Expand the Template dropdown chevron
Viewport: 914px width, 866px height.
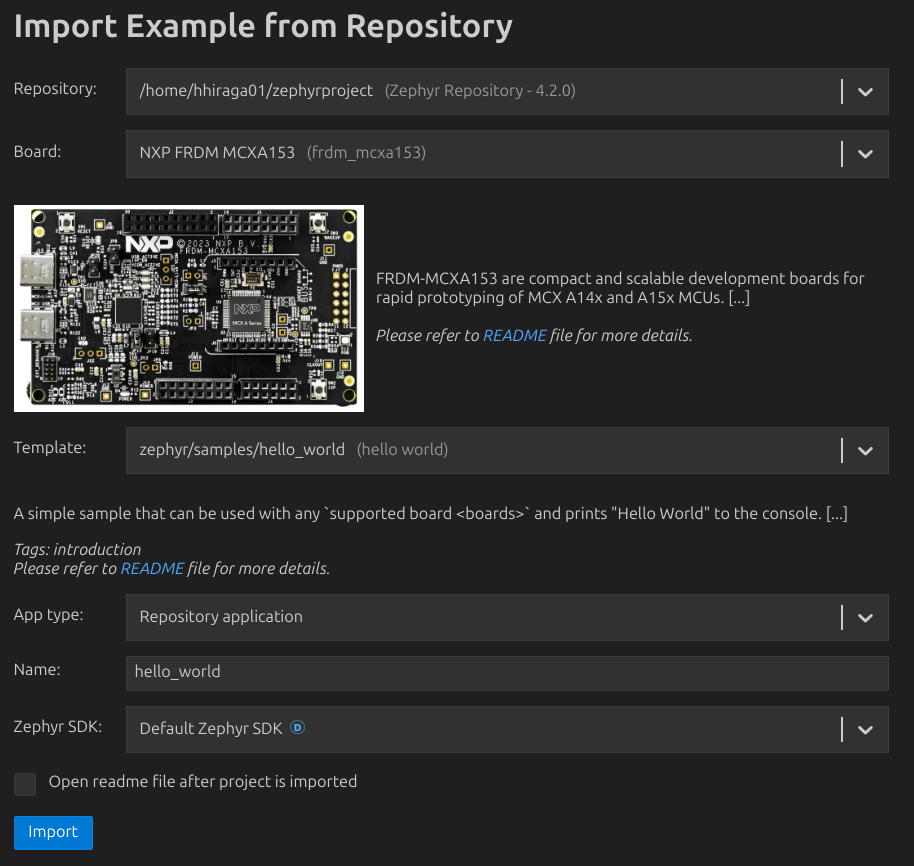pos(865,451)
